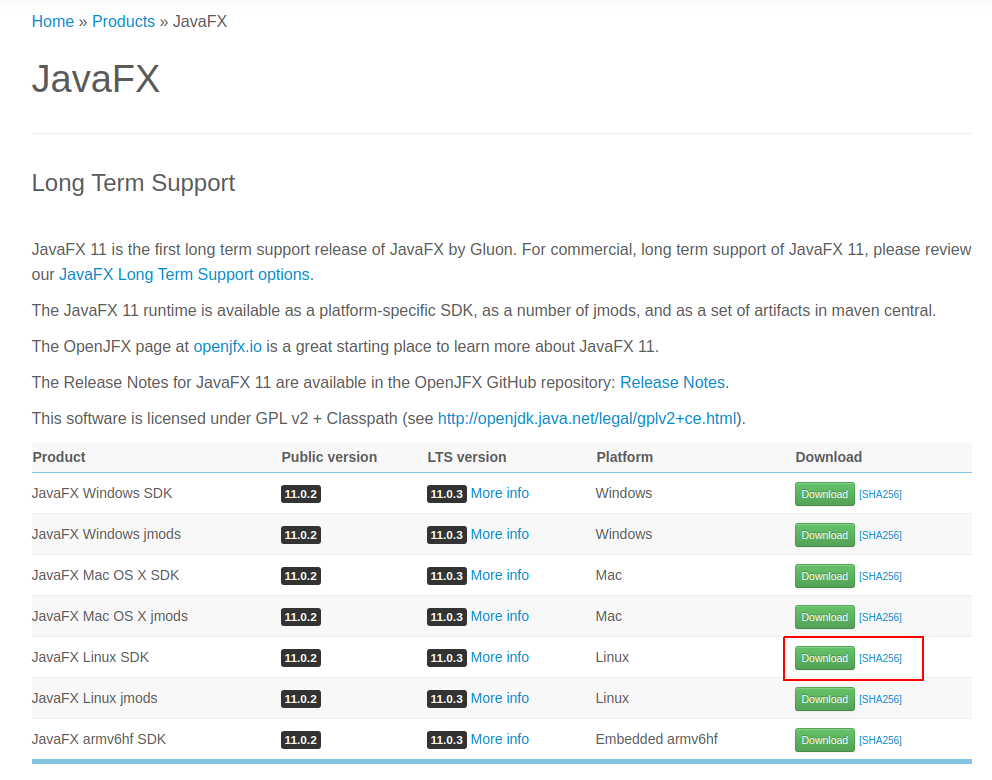
Task: Open SHA256 link for Linux SDK
Action: [880, 659]
